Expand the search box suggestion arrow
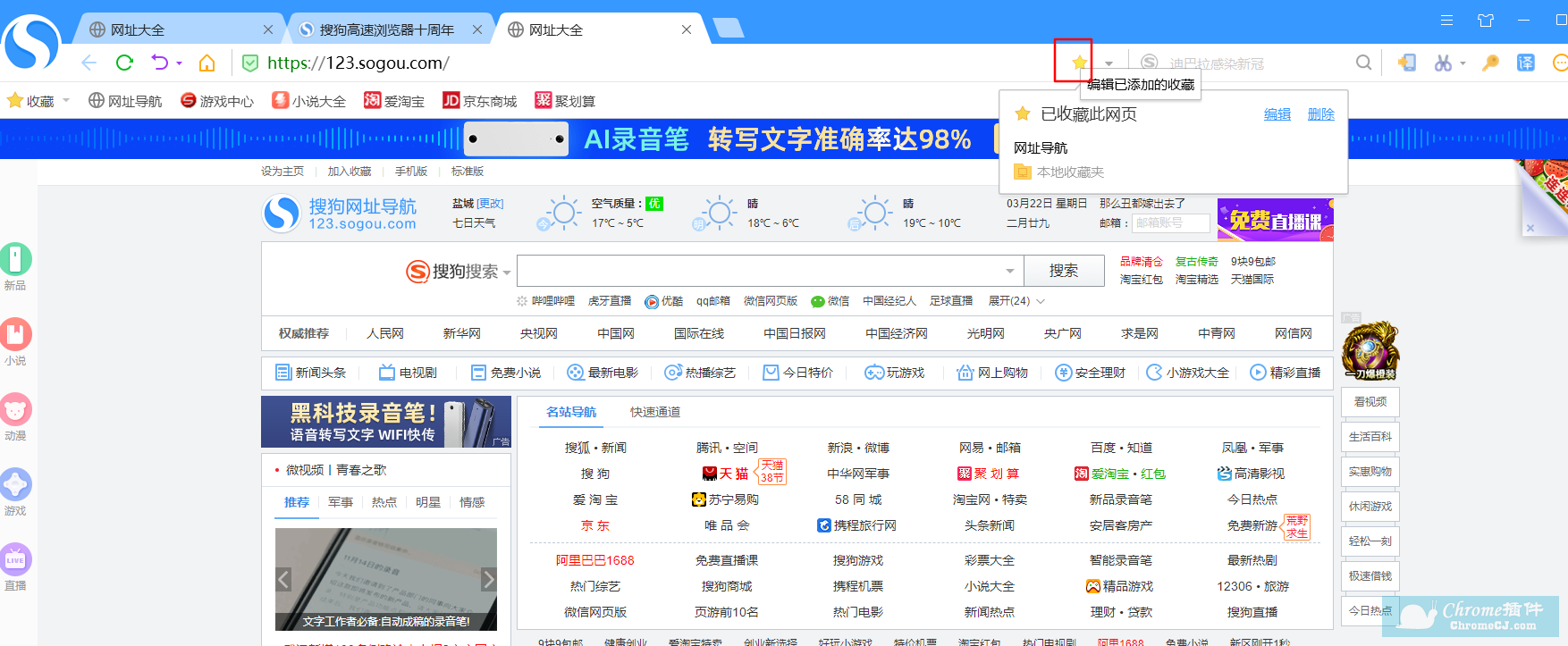Screen dimensions: 1568x646 tap(1010, 271)
